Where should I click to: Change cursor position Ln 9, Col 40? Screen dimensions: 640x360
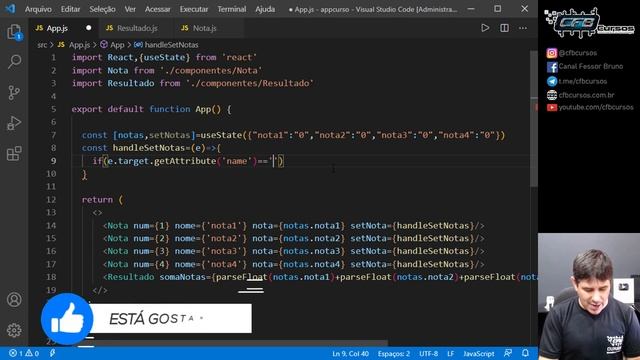pos(350,353)
